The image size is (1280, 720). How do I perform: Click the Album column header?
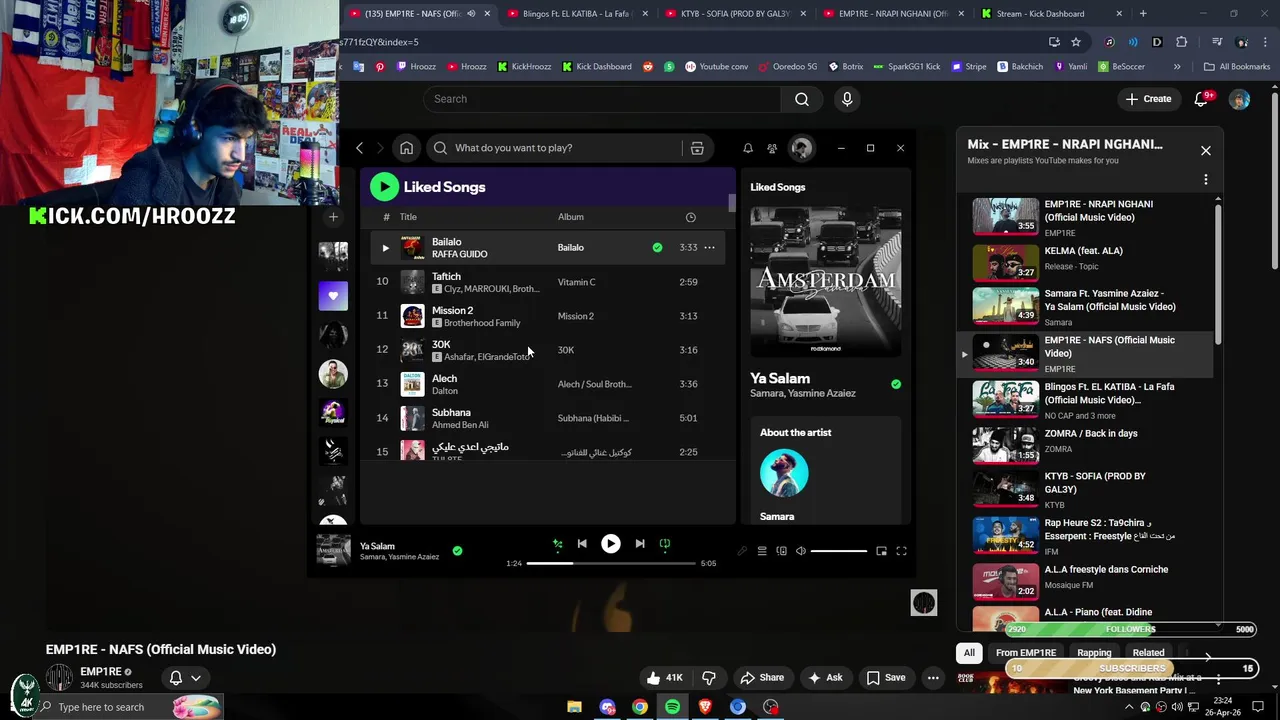[x=571, y=217]
